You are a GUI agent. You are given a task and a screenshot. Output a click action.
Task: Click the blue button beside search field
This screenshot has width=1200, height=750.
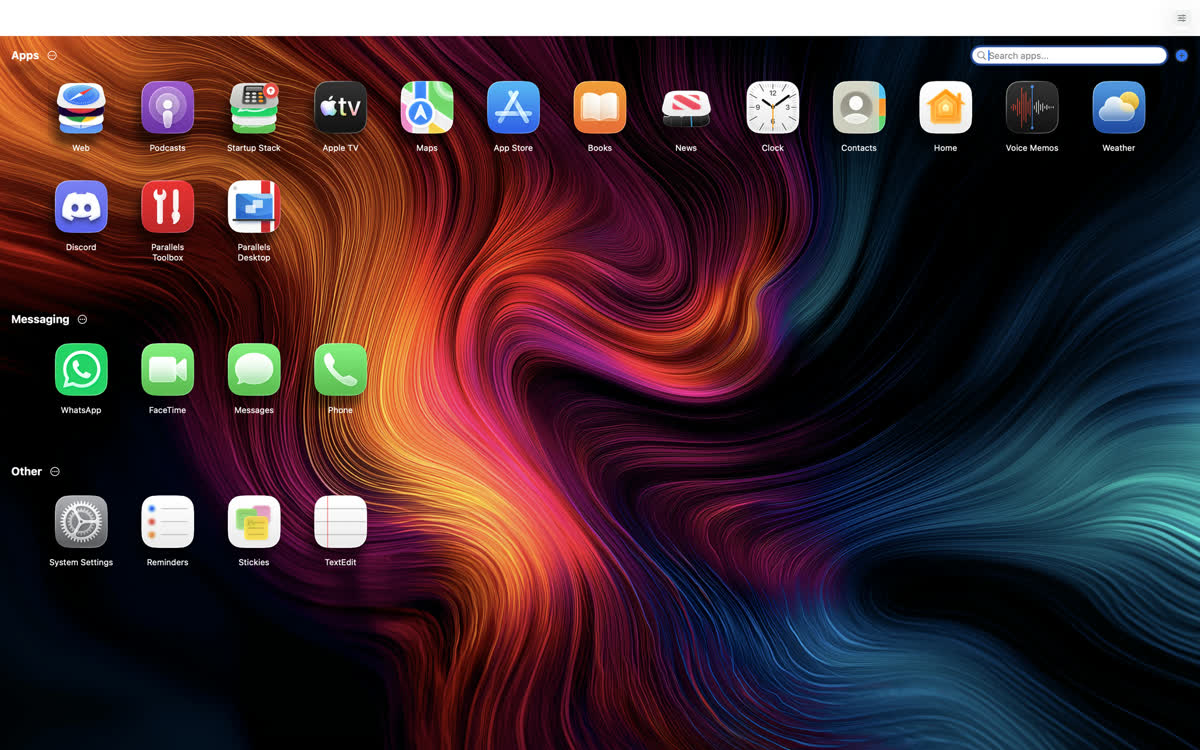[x=1181, y=56]
